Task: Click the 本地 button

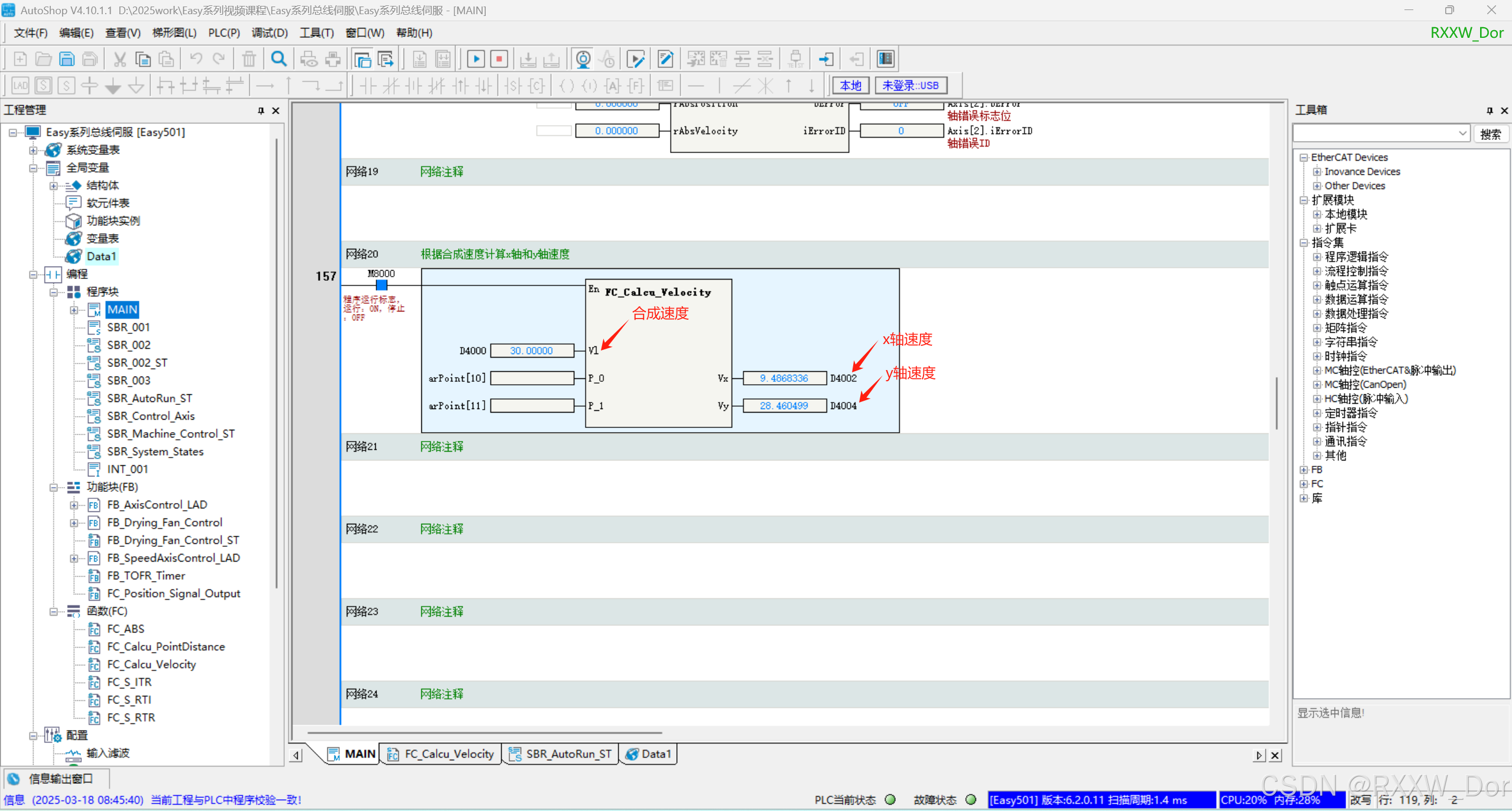Action: [850, 86]
